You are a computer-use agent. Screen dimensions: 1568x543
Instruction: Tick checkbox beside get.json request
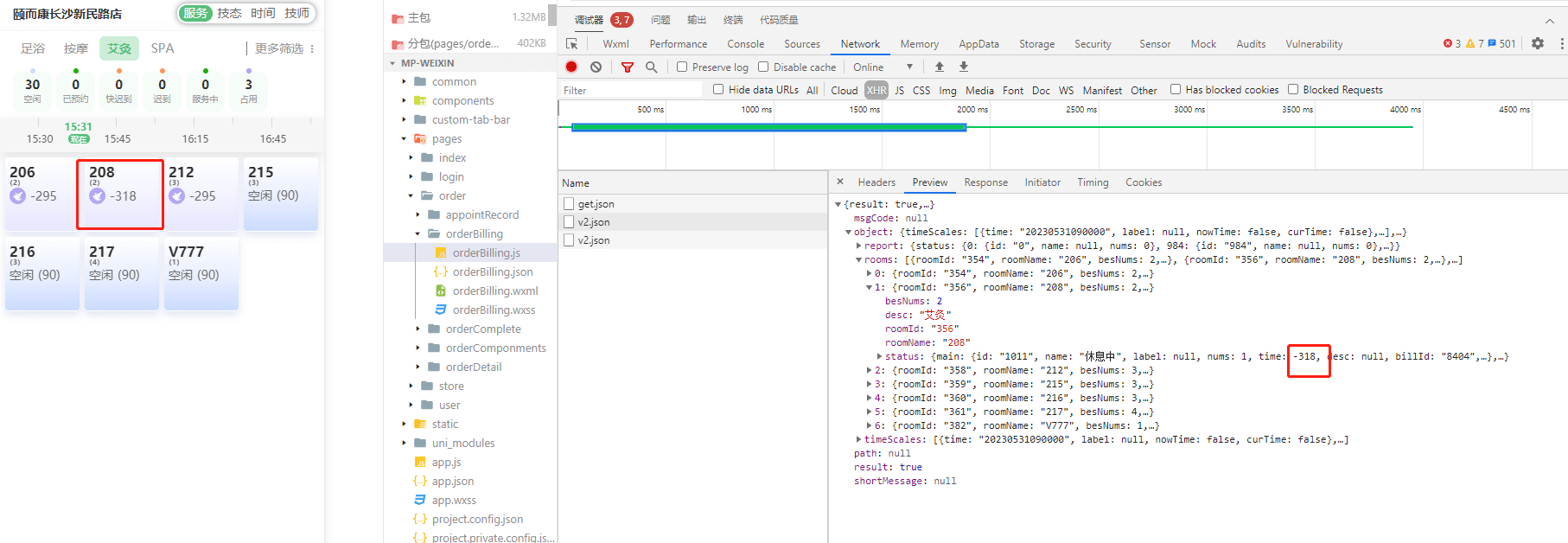pos(569,204)
